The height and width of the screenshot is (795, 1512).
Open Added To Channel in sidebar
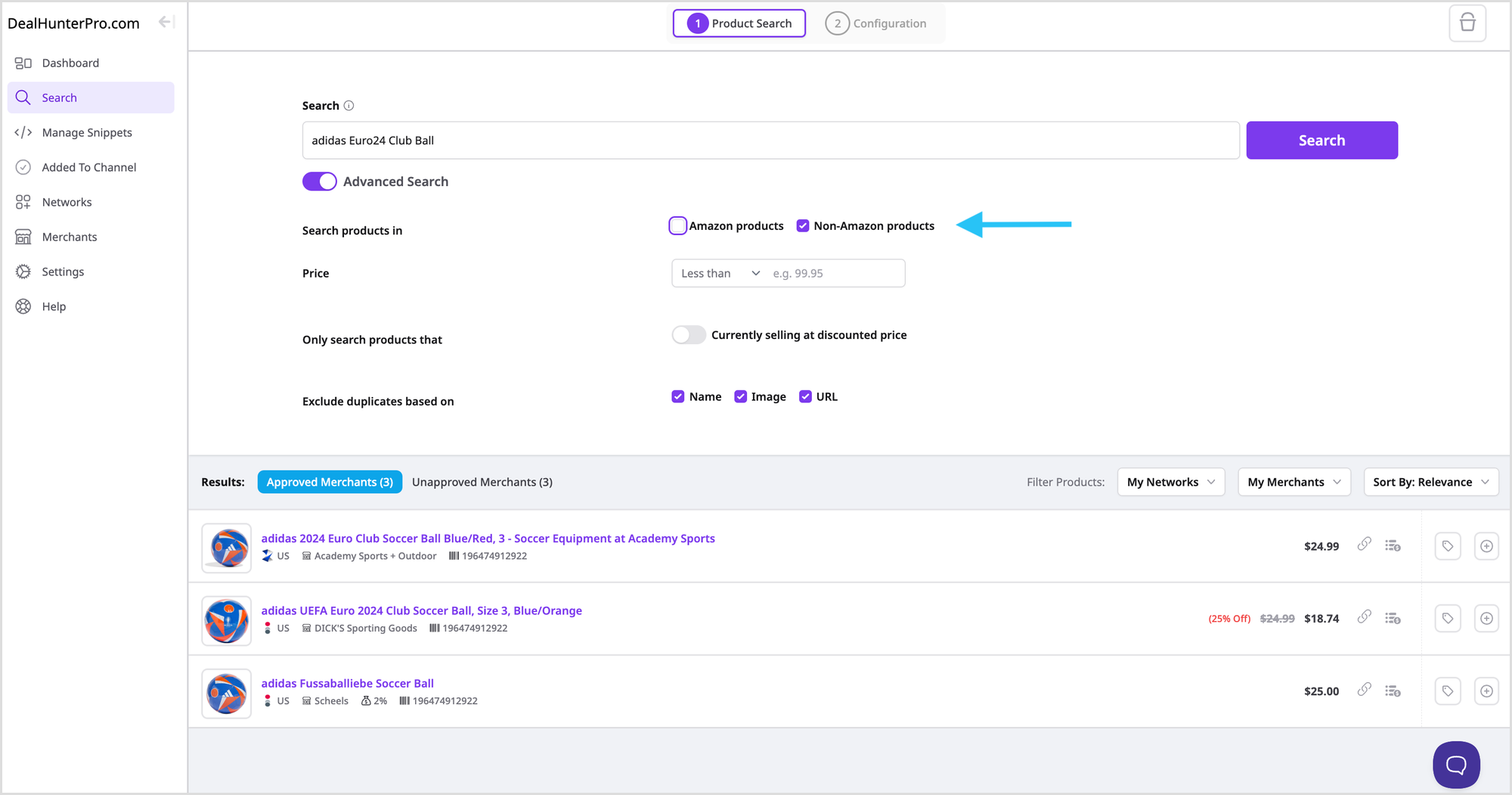(89, 167)
